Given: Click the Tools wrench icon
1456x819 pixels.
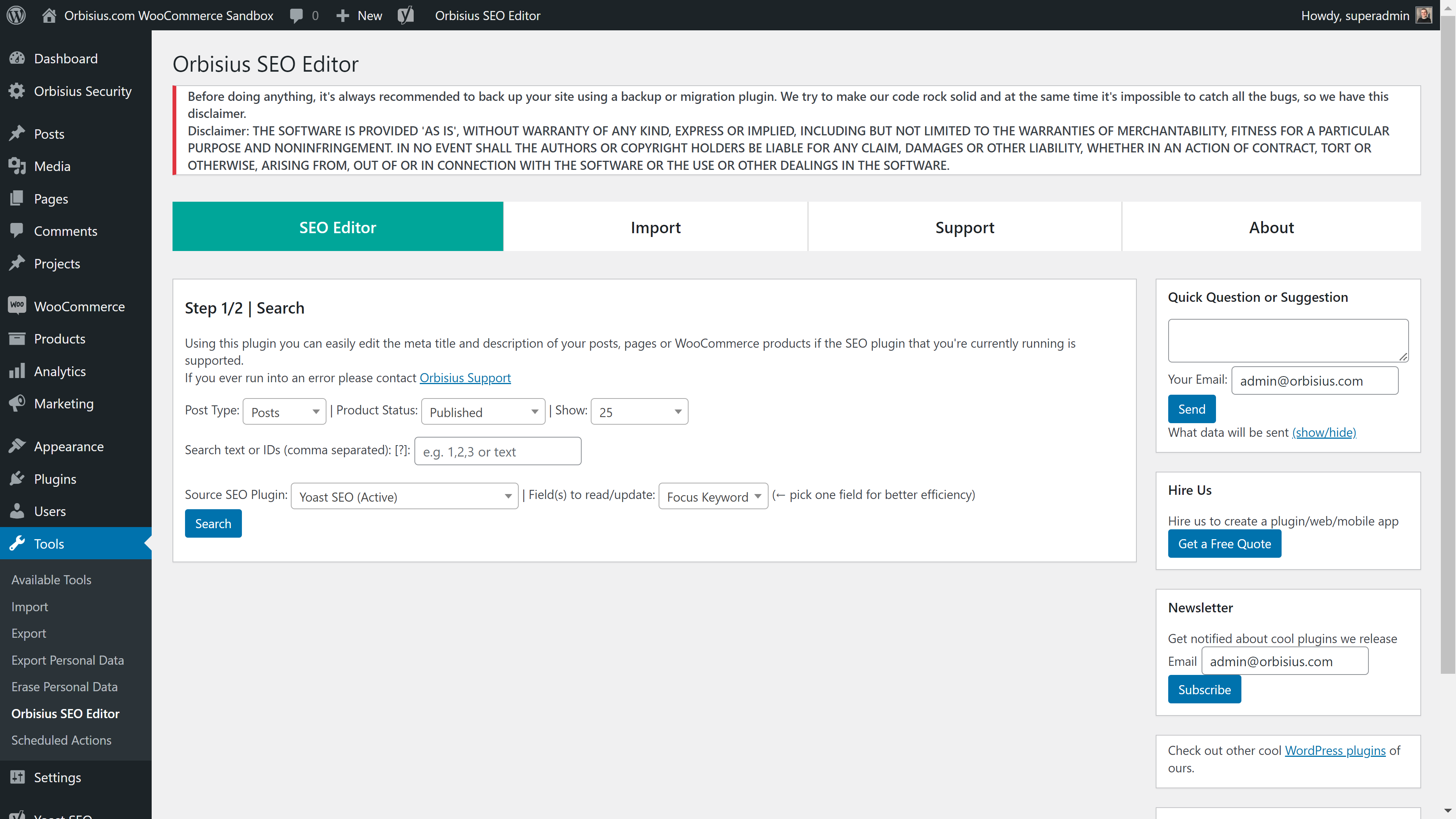Looking at the screenshot, I should 17,543.
